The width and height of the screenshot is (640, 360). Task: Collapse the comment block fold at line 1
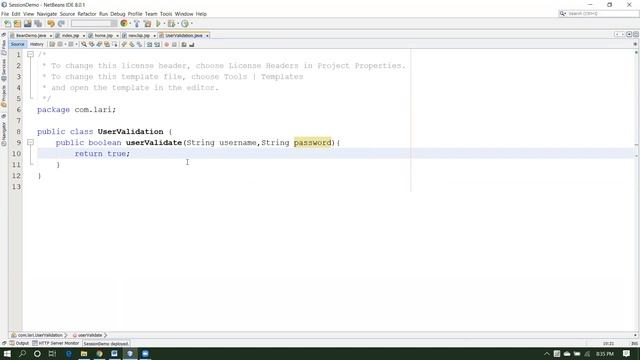tap(30, 54)
